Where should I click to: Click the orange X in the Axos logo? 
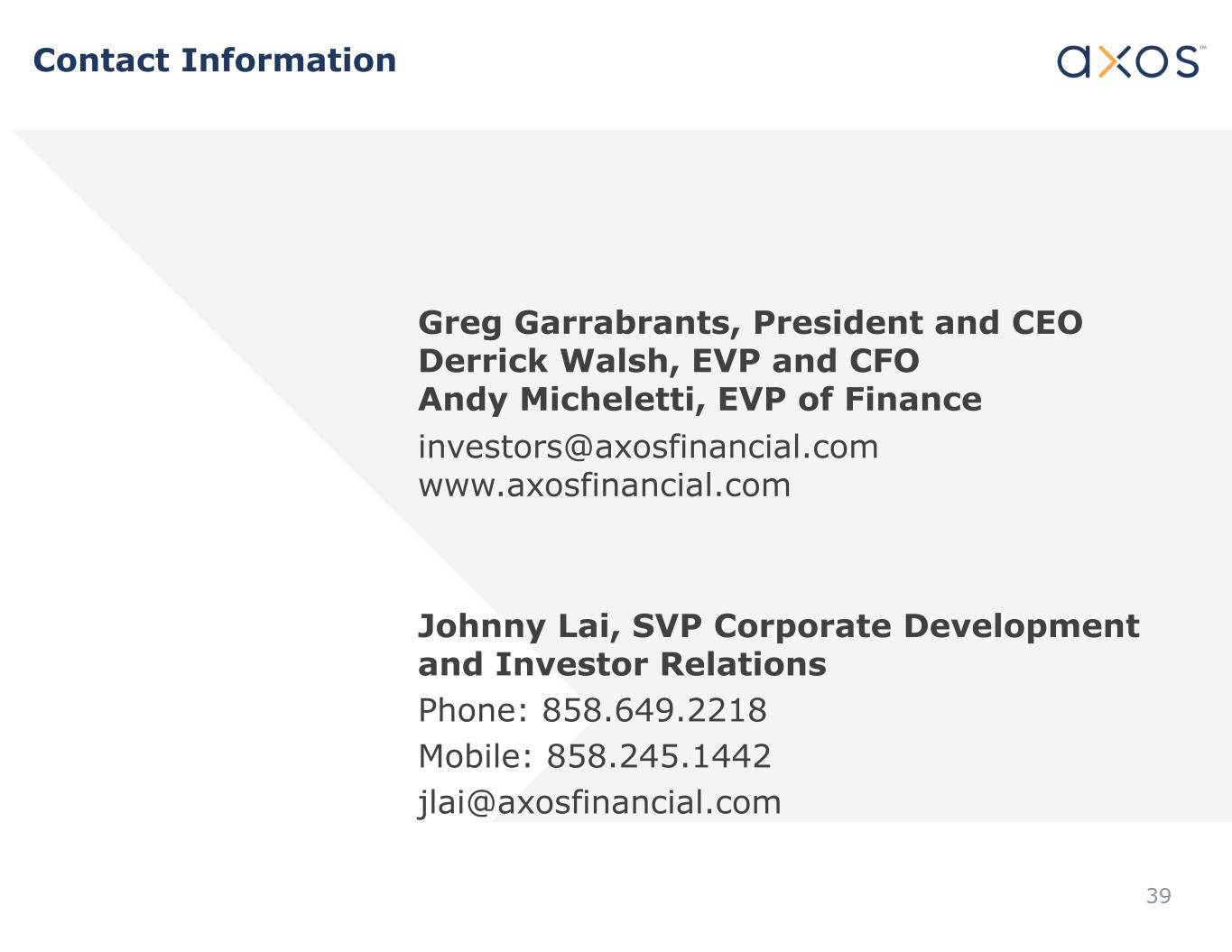click(1116, 61)
